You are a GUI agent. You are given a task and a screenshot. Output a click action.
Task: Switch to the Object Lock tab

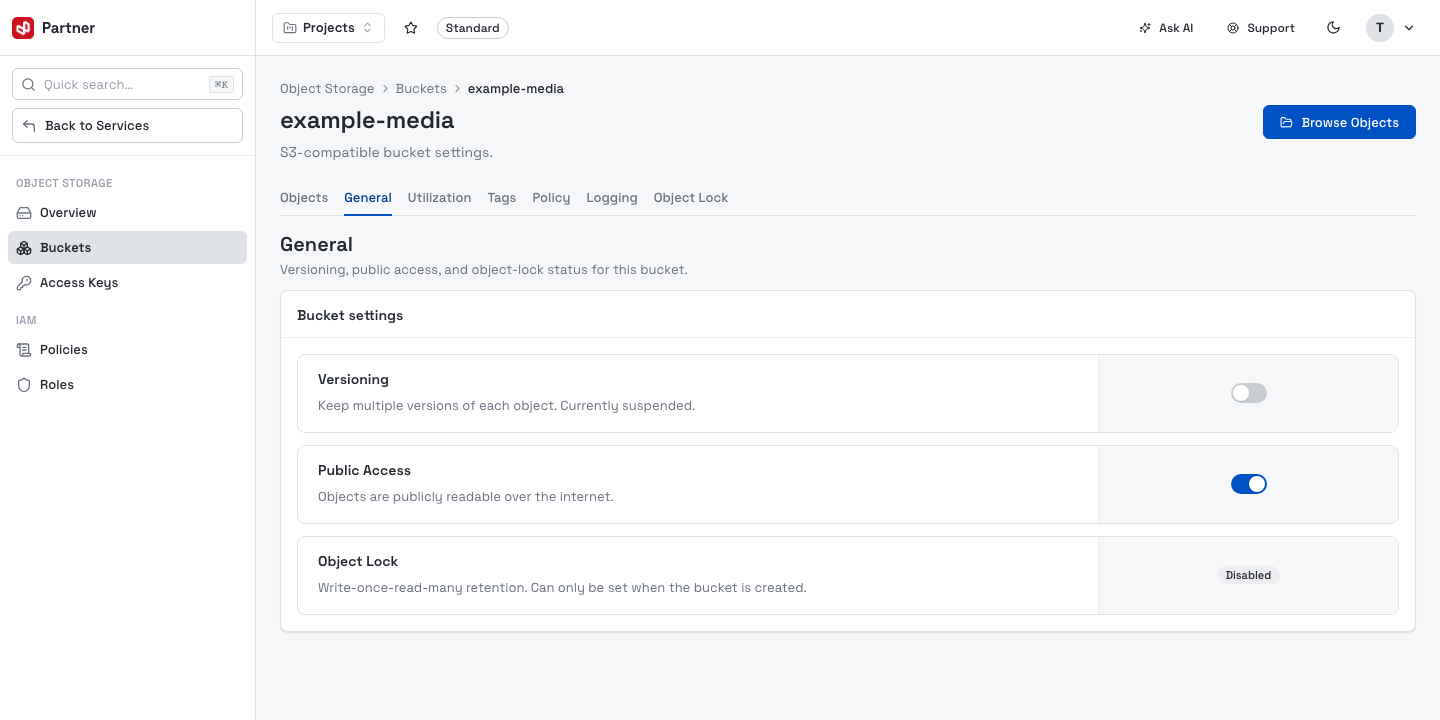tap(691, 198)
